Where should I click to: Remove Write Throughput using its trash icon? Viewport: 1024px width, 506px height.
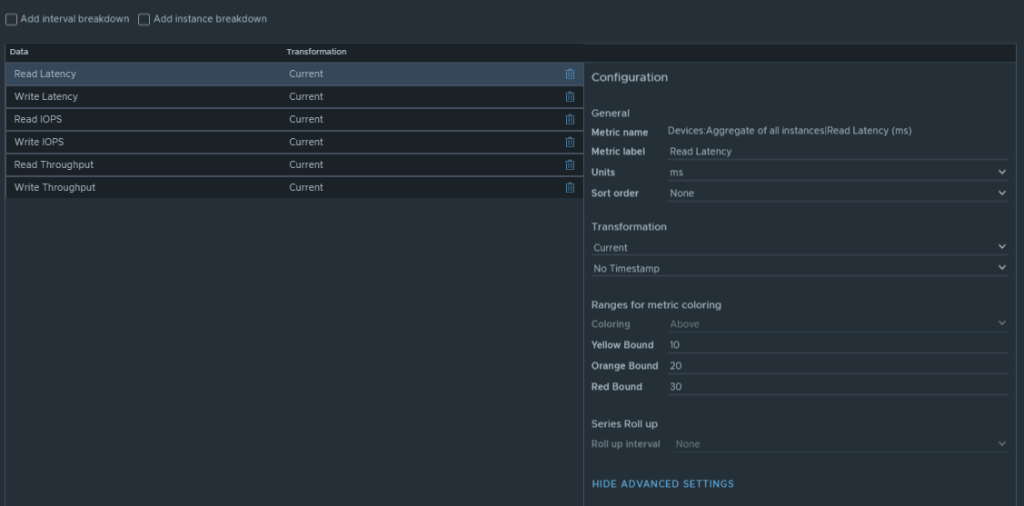570,188
